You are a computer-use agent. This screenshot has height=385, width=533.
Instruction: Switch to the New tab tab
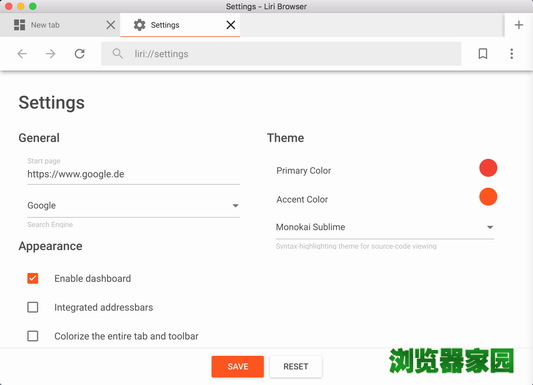[x=60, y=25]
